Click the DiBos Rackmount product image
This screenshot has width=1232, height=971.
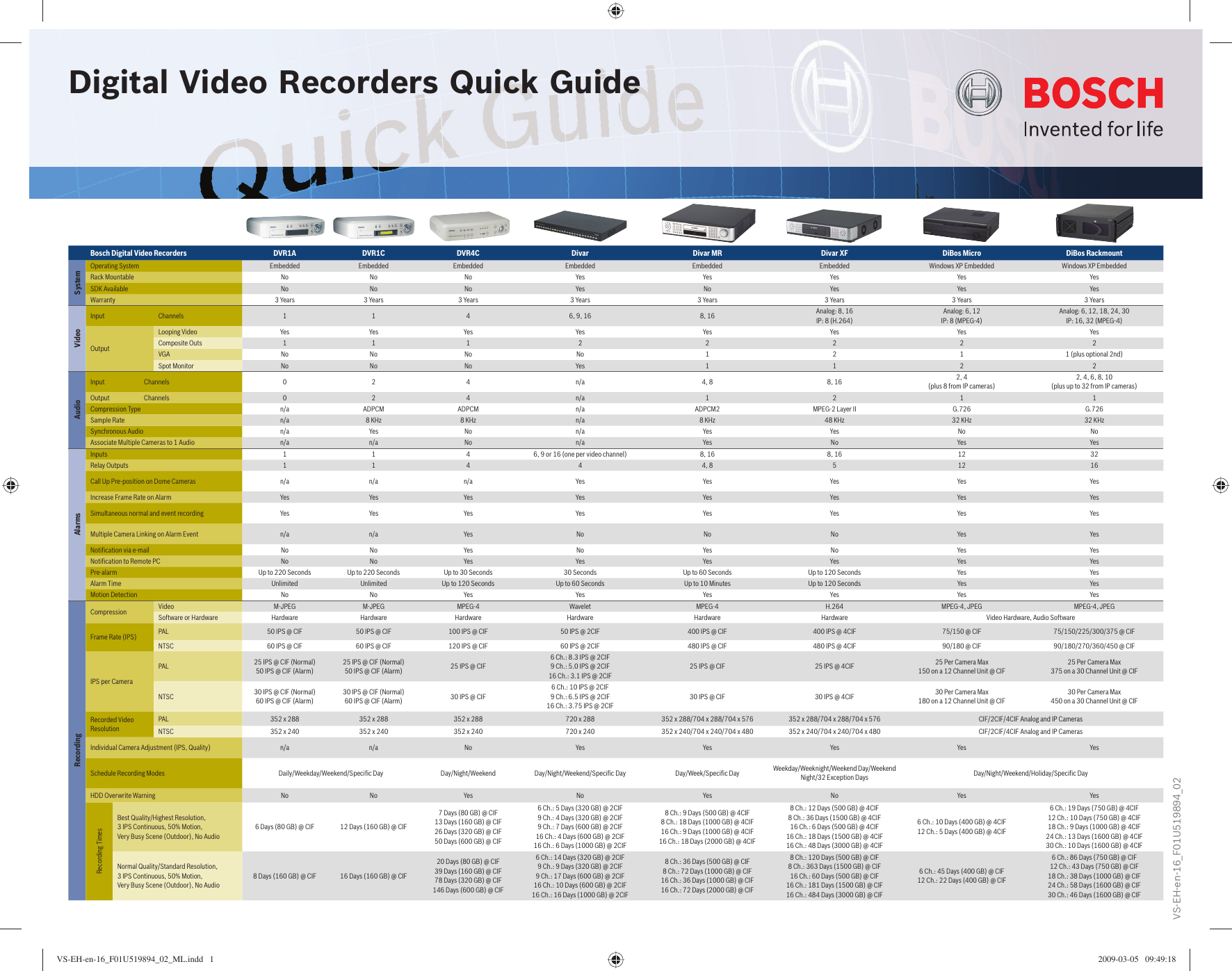point(1094,223)
